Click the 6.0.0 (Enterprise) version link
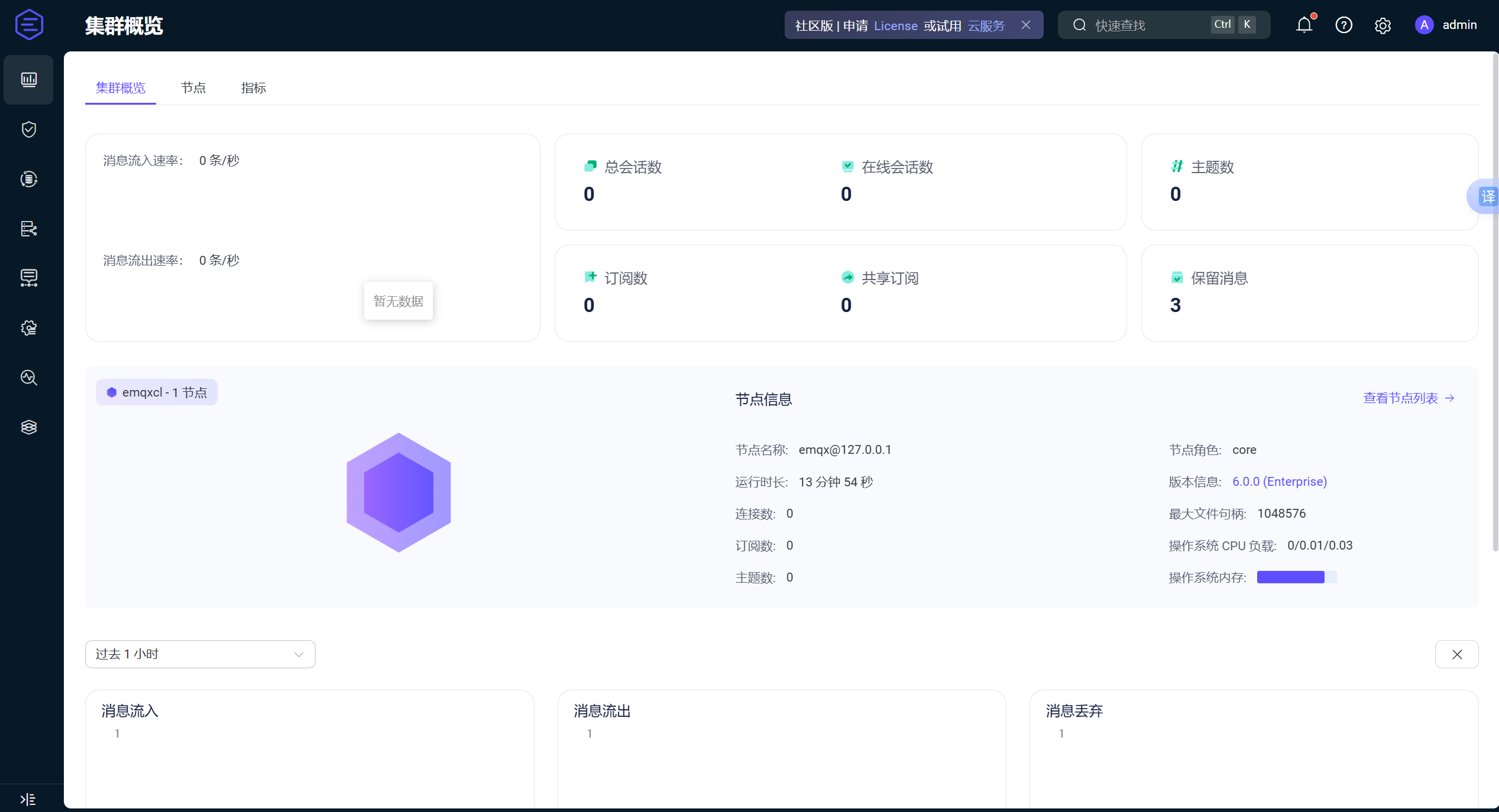The image size is (1499, 812). (1279, 482)
